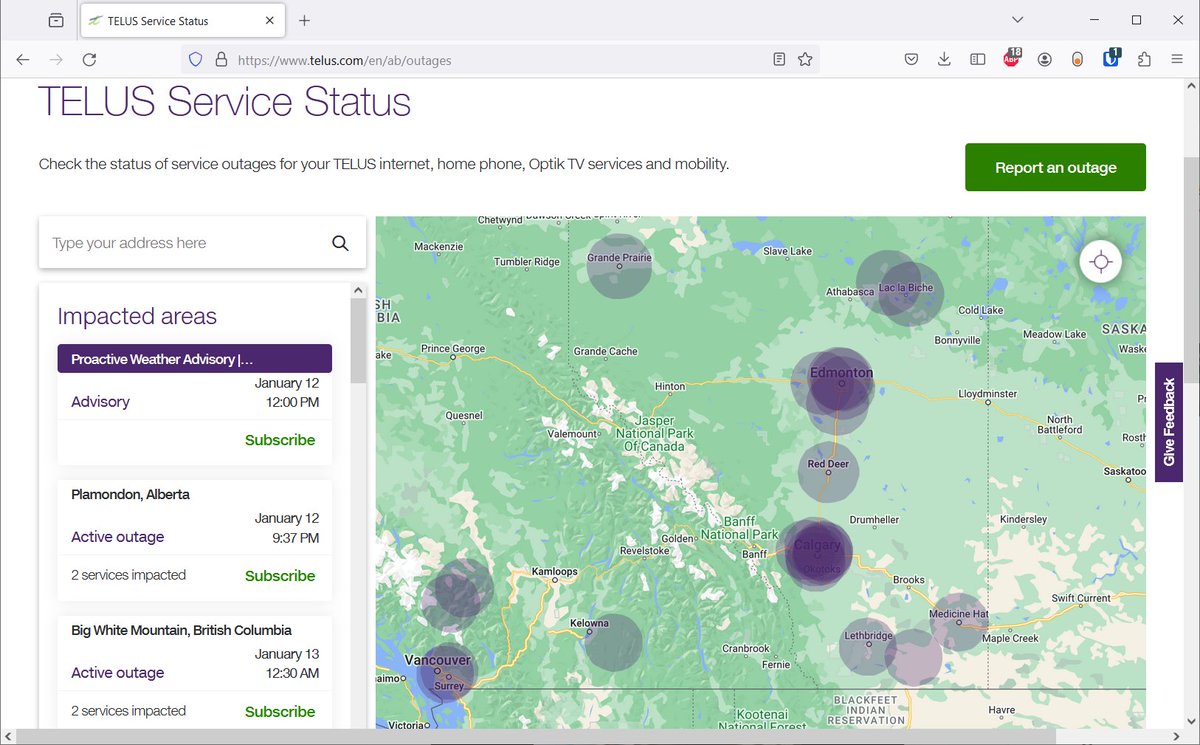This screenshot has width=1200, height=745.
Task: Open the Pocket save icon
Action: pyautogui.click(x=911, y=60)
